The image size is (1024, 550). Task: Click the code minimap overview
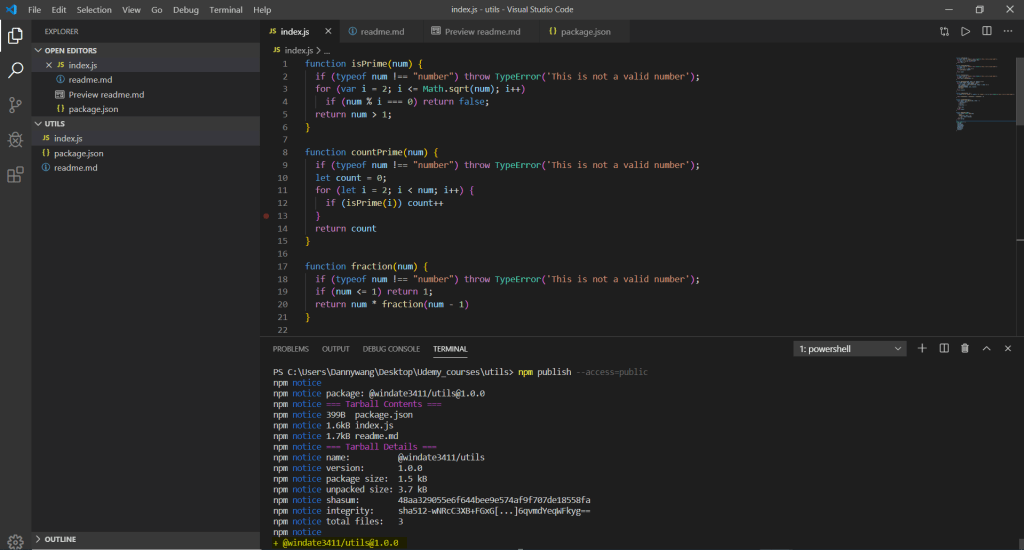(x=976, y=90)
